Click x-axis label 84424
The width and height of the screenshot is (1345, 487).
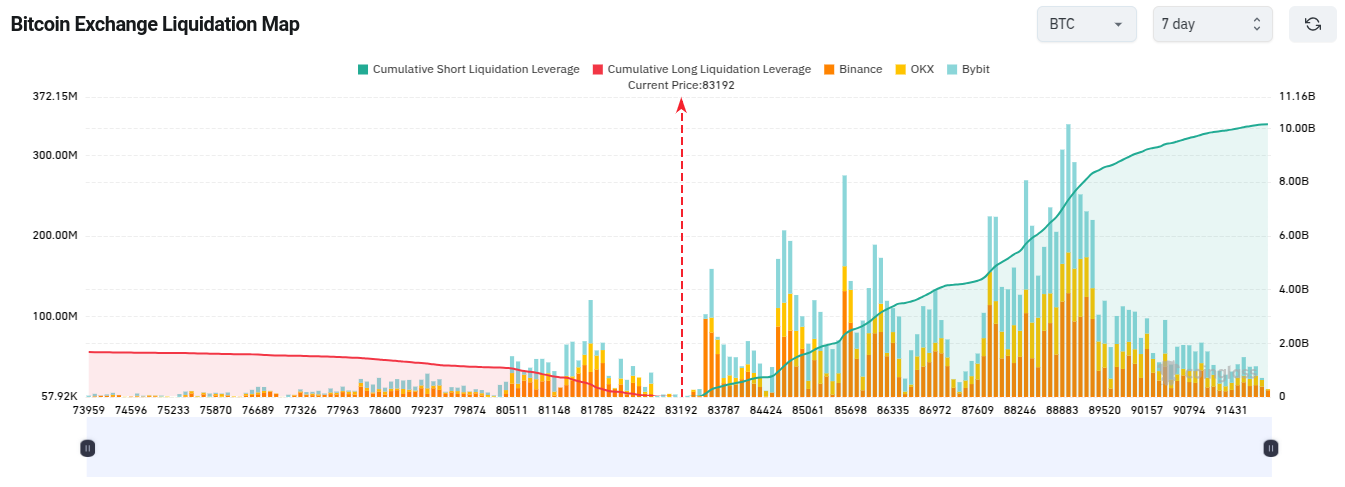pos(765,409)
